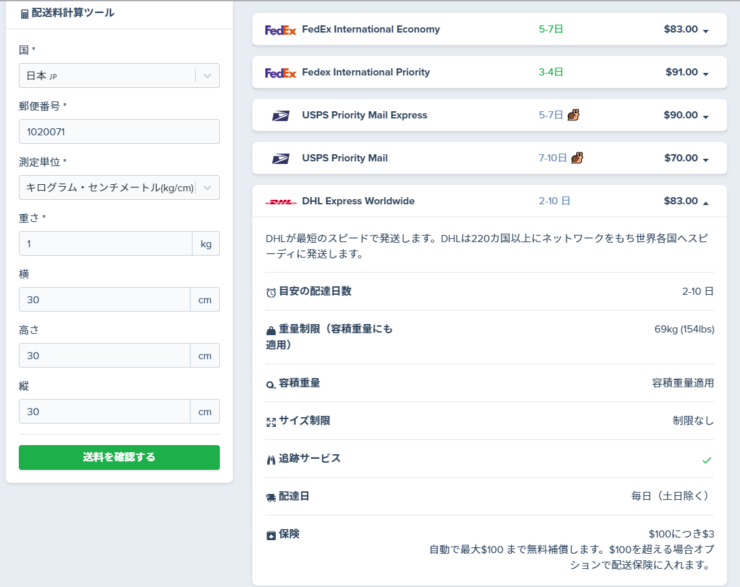Click the USPS eagle logo on the Priority Mail Express row
Viewport: 740px width, 587px height.
point(281,116)
